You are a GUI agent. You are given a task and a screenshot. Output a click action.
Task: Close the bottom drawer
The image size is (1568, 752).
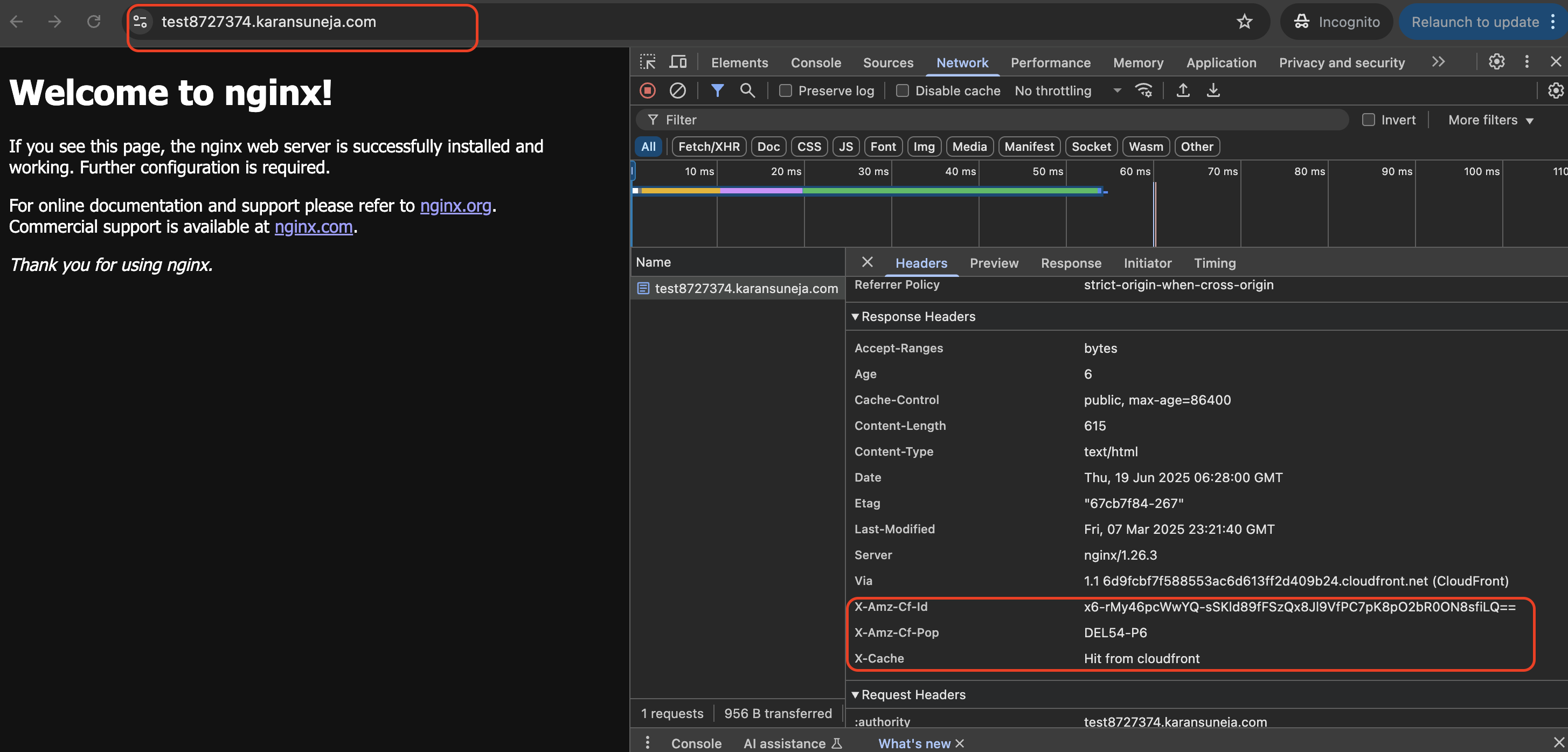click(1558, 742)
